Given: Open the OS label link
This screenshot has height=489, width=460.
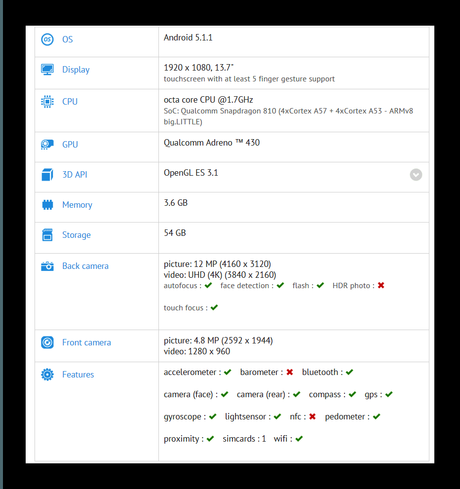Looking at the screenshot, I should pyautogui.click(x=67, y=39).
